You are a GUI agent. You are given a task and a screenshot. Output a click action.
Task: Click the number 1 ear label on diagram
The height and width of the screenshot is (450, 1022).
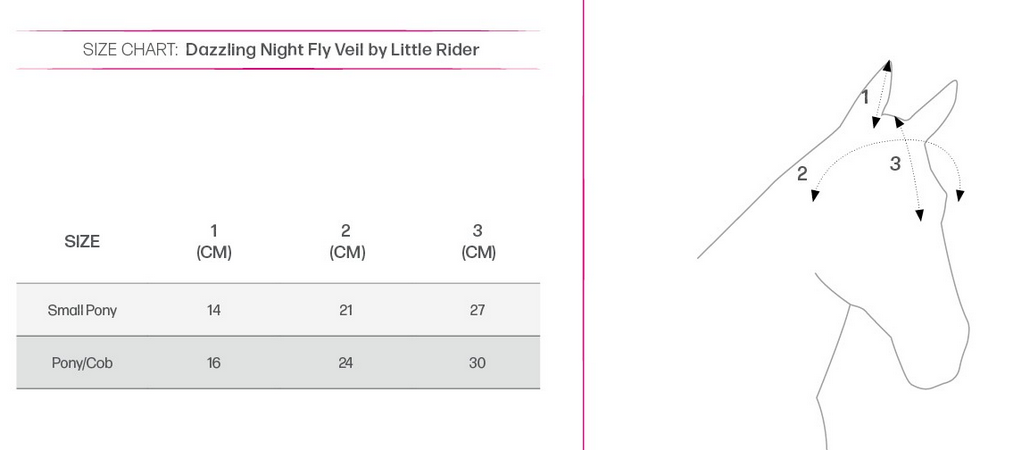point(866,98)
